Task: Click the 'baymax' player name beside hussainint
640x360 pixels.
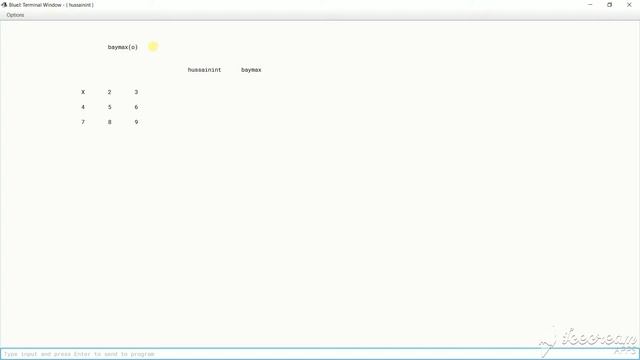Action: click(251, 70)
